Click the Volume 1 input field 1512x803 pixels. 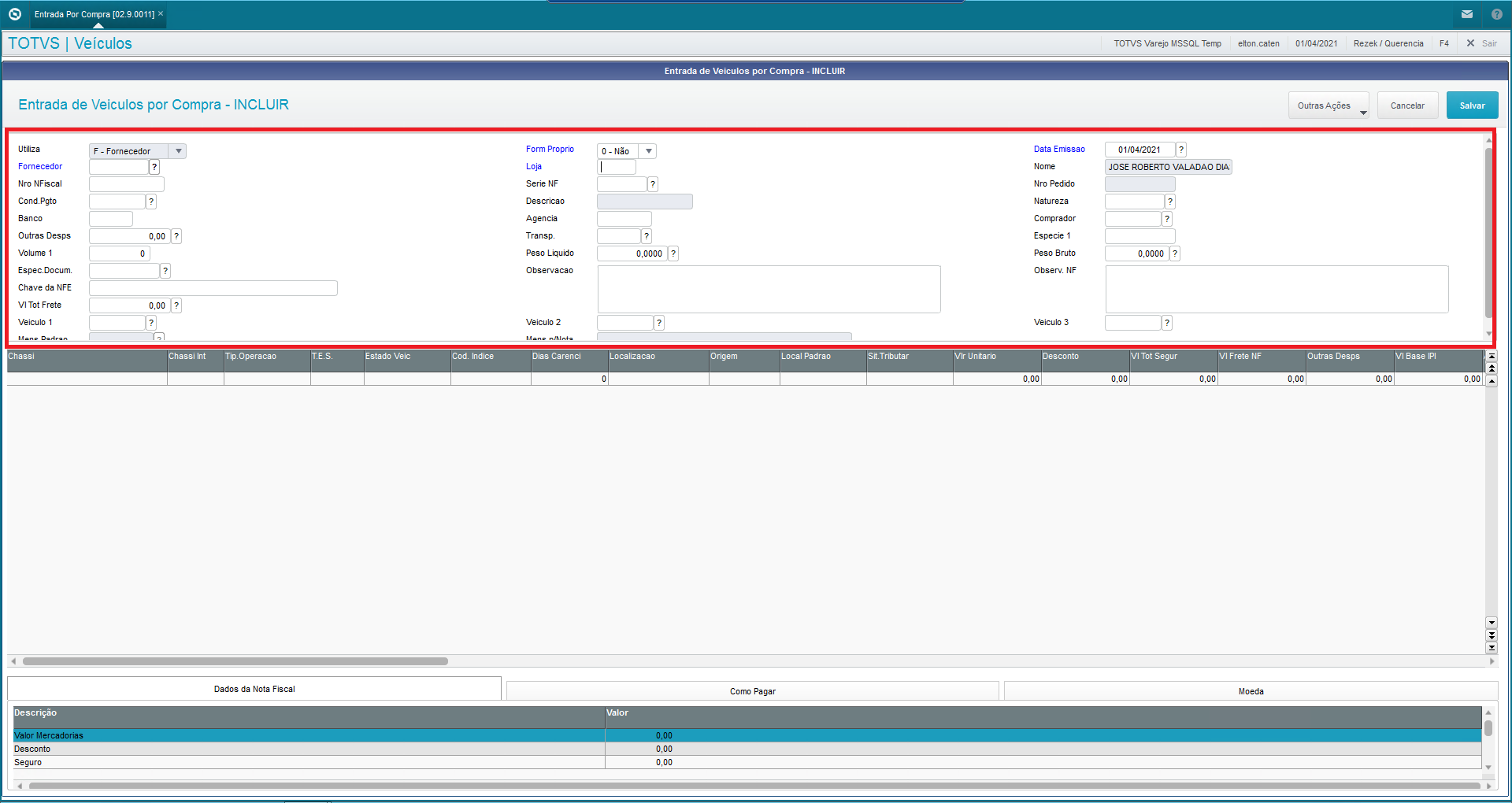(x=119, y=253)
